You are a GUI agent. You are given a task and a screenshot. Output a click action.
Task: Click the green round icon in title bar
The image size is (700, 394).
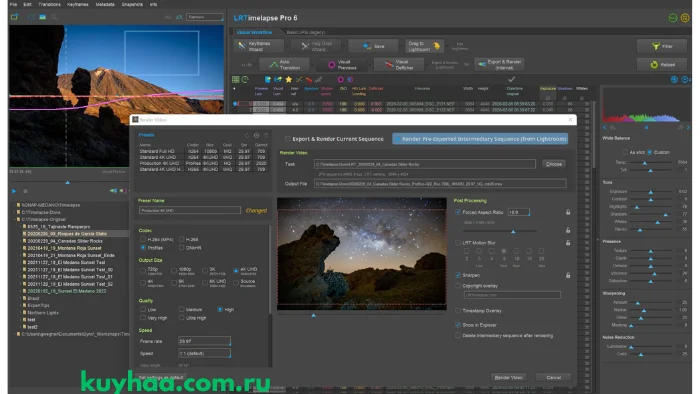tap(673, 18)
